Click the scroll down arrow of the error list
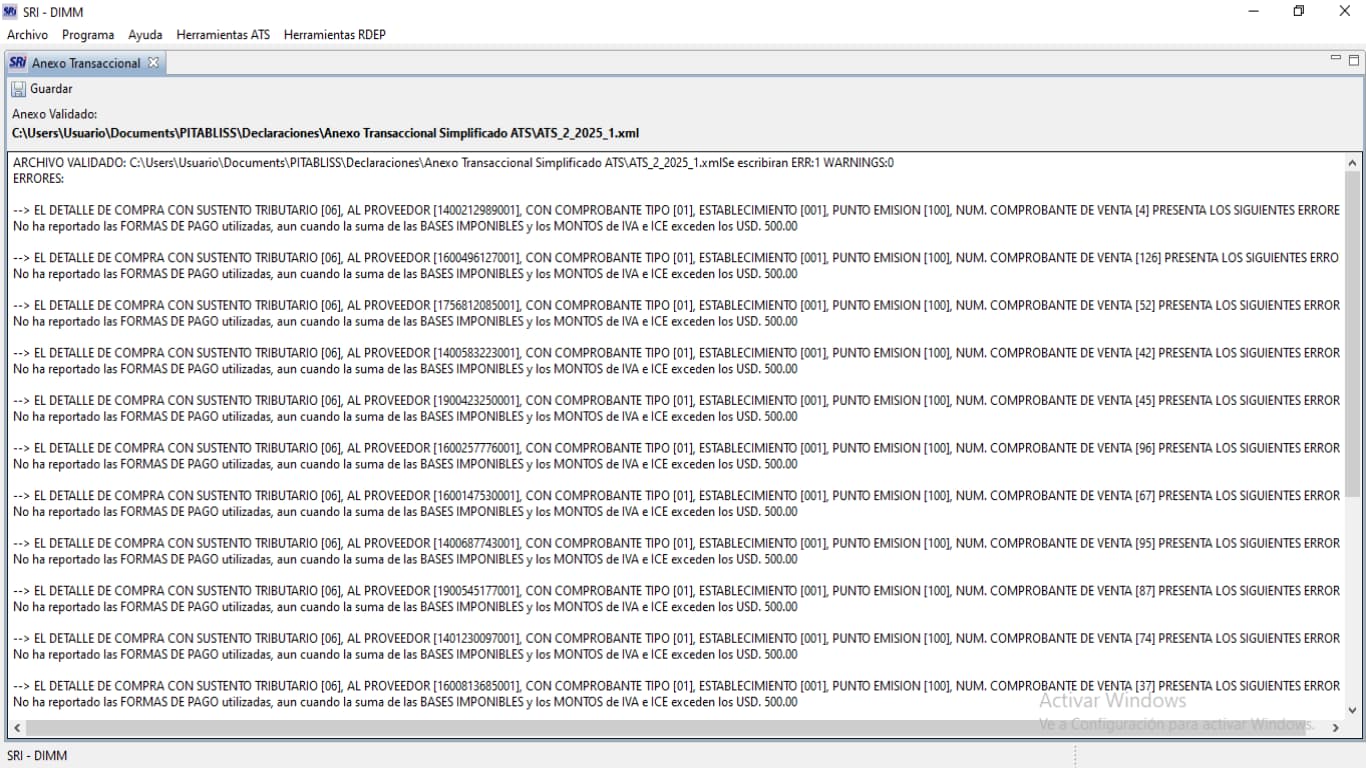 [x=1353, y=710]
